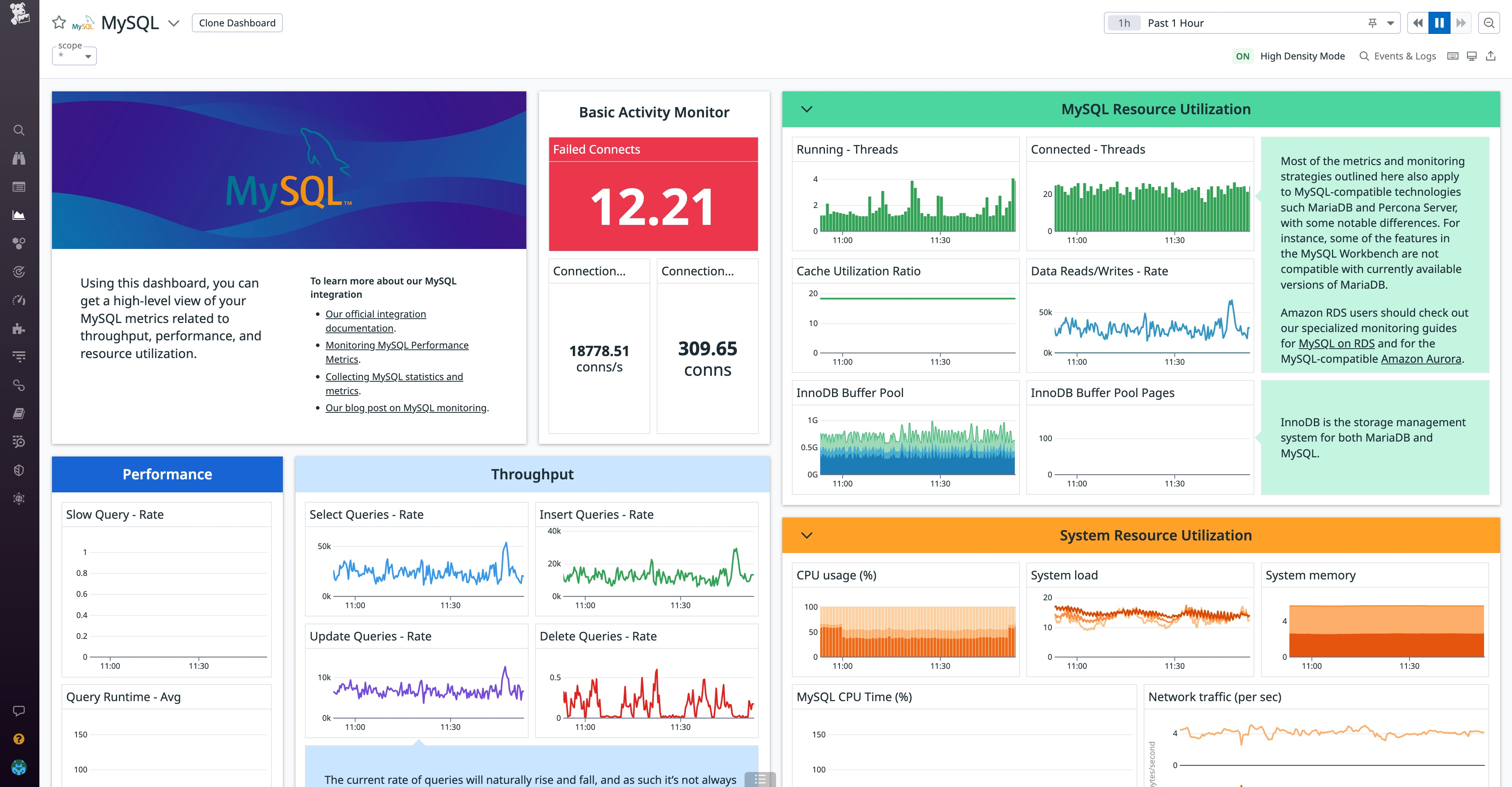Open the dashboard name dropdown next to MySQL
This screenshot has width=1512, height=787.
pos(174,23)
